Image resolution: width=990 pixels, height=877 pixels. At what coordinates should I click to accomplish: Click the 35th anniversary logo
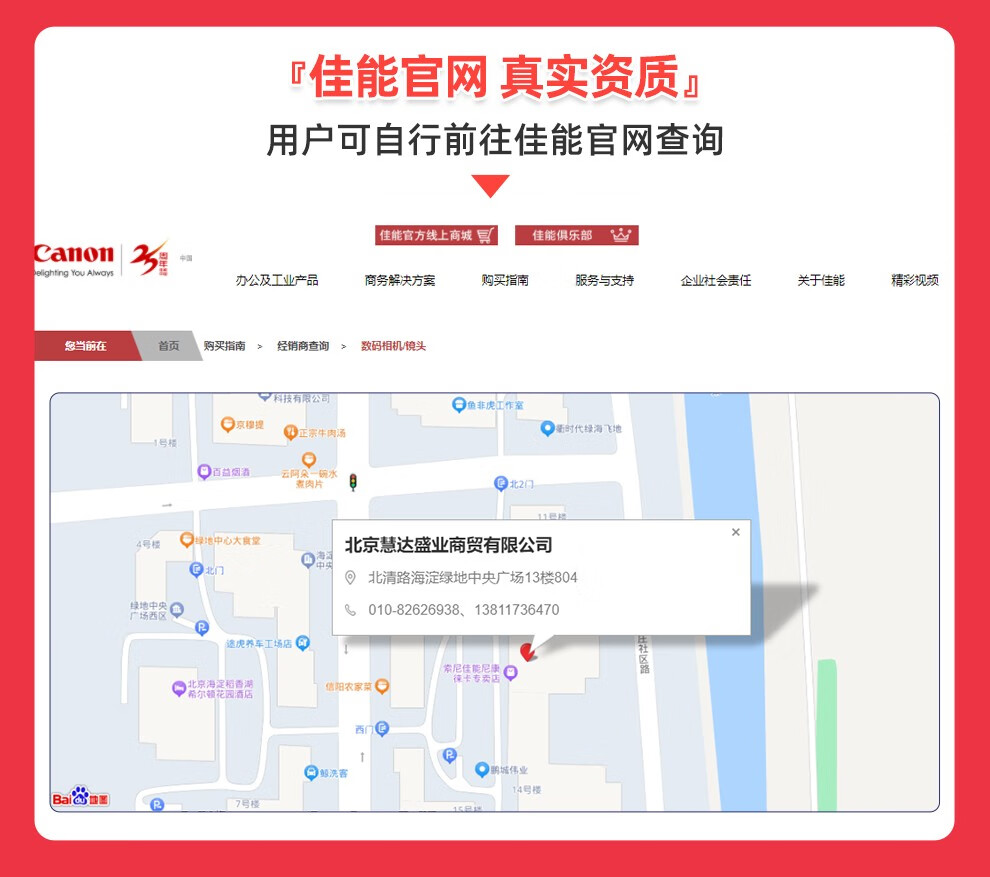[150, 258]
